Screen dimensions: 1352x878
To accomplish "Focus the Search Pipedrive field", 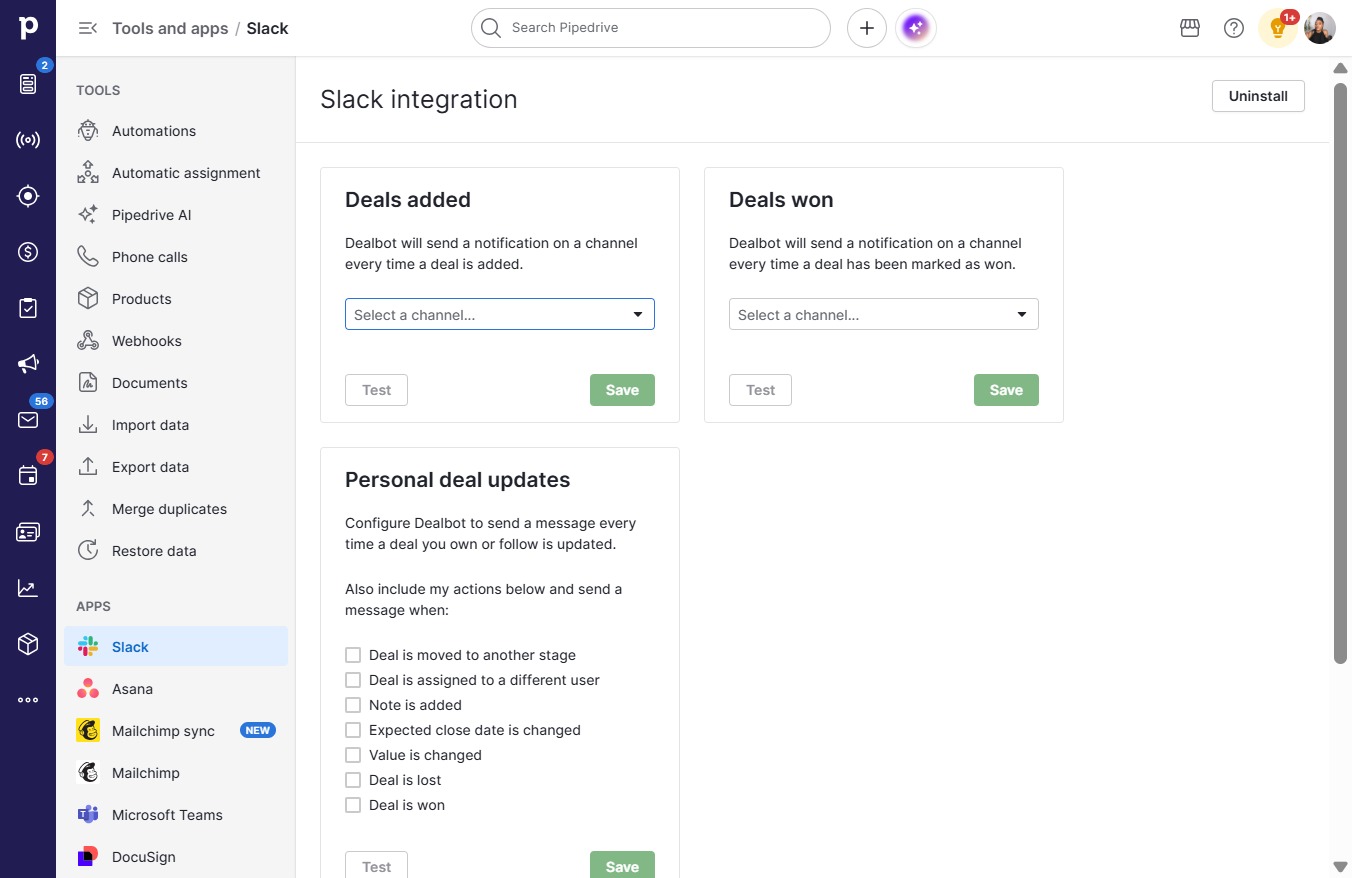I will coord(651,28).
